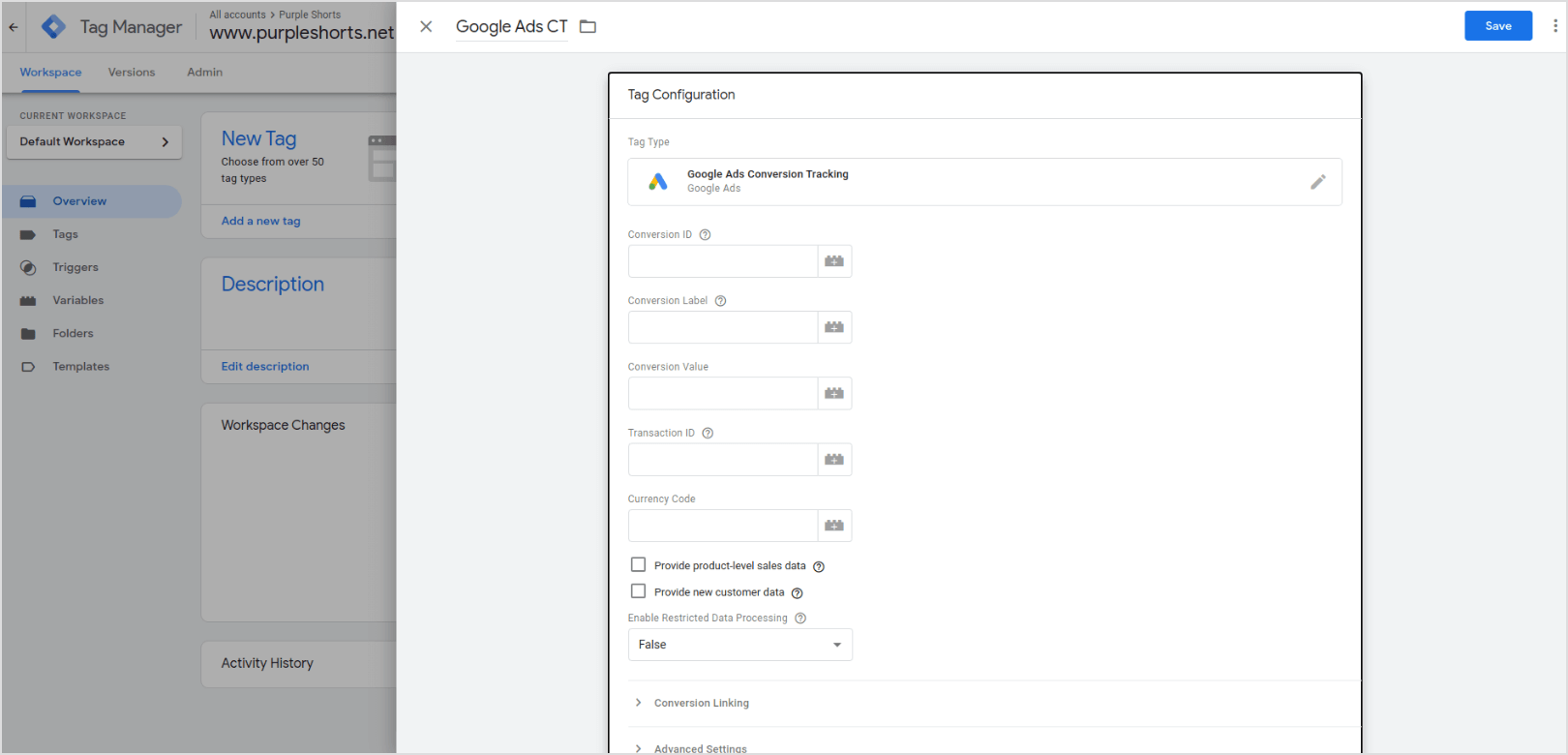Click the variable icon next to Conversion Value
The height and width of the screenshot is (755, 1568).
(x=834, y=393)
